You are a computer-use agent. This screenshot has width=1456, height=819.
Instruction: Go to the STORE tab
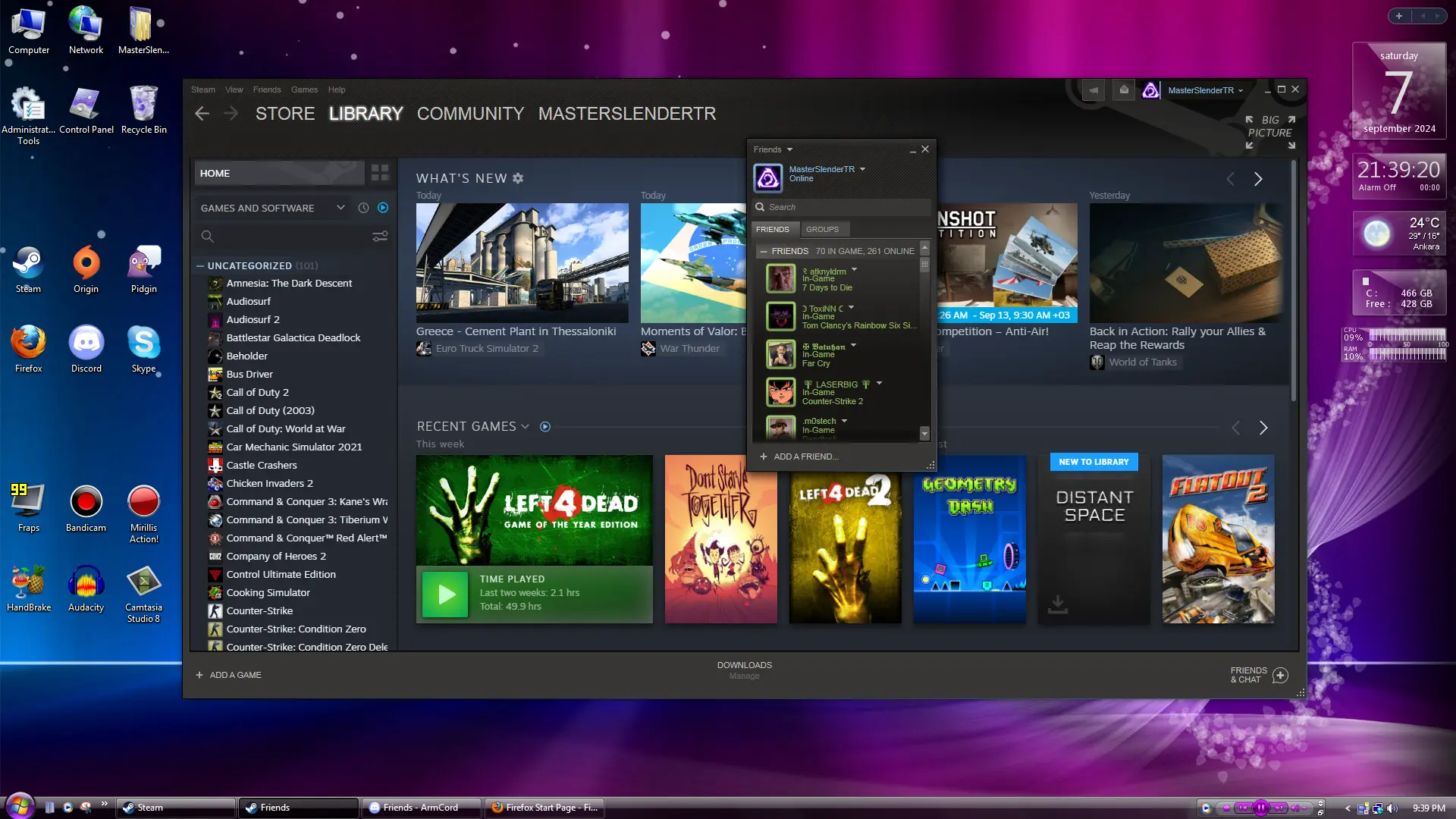click(x=285, y=114)
